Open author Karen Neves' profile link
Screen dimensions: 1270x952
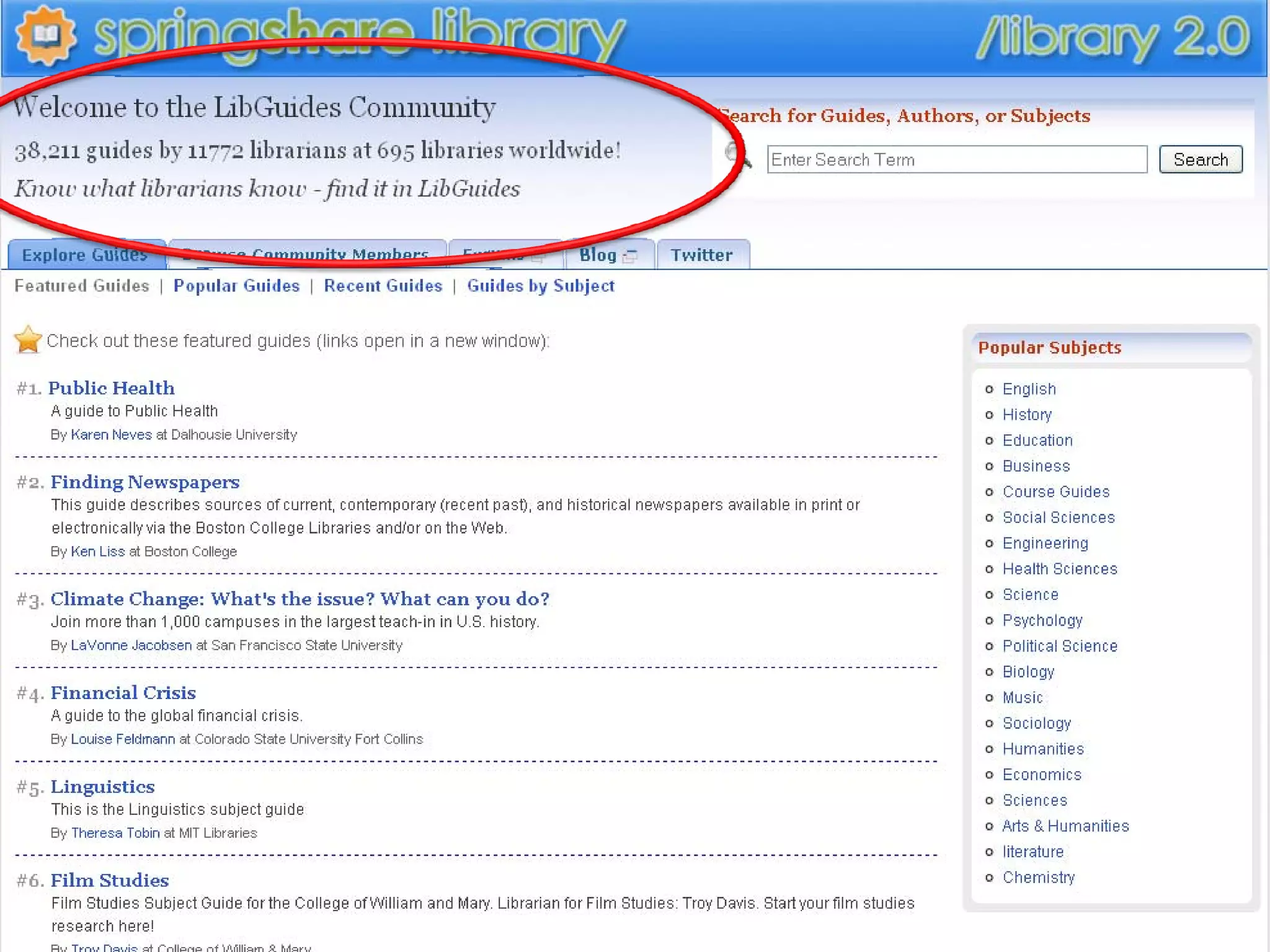point(111,435)
